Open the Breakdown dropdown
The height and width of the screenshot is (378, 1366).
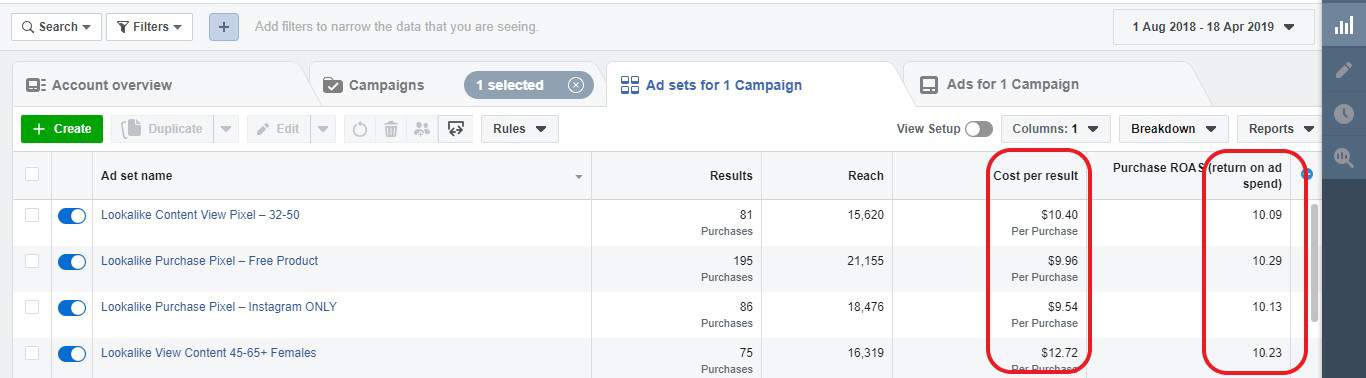[x=1174, y=129]
